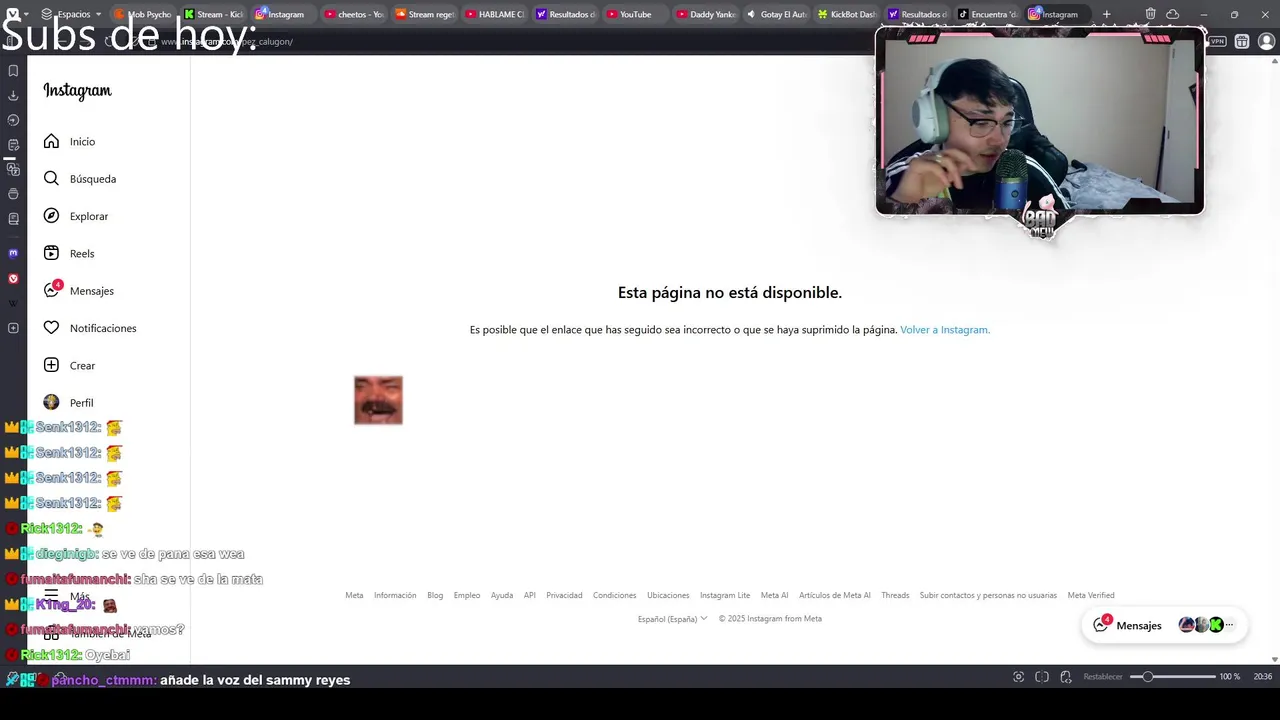Screen dimensions: 1280x720
Task: Add a new web panel
Action: (x=13, y=328)
